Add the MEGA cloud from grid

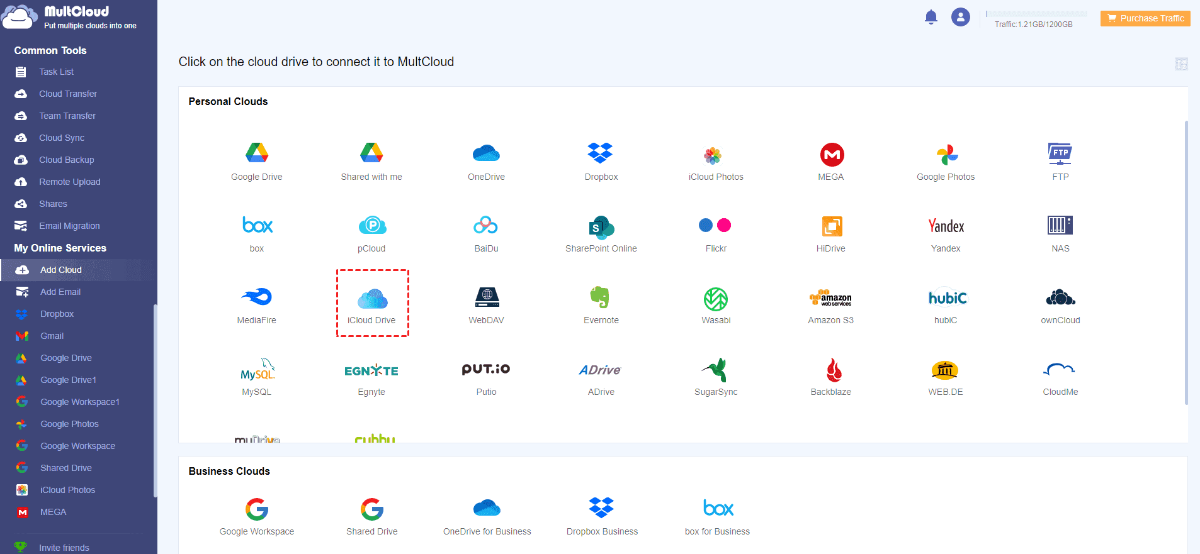[x=831, y=161]
